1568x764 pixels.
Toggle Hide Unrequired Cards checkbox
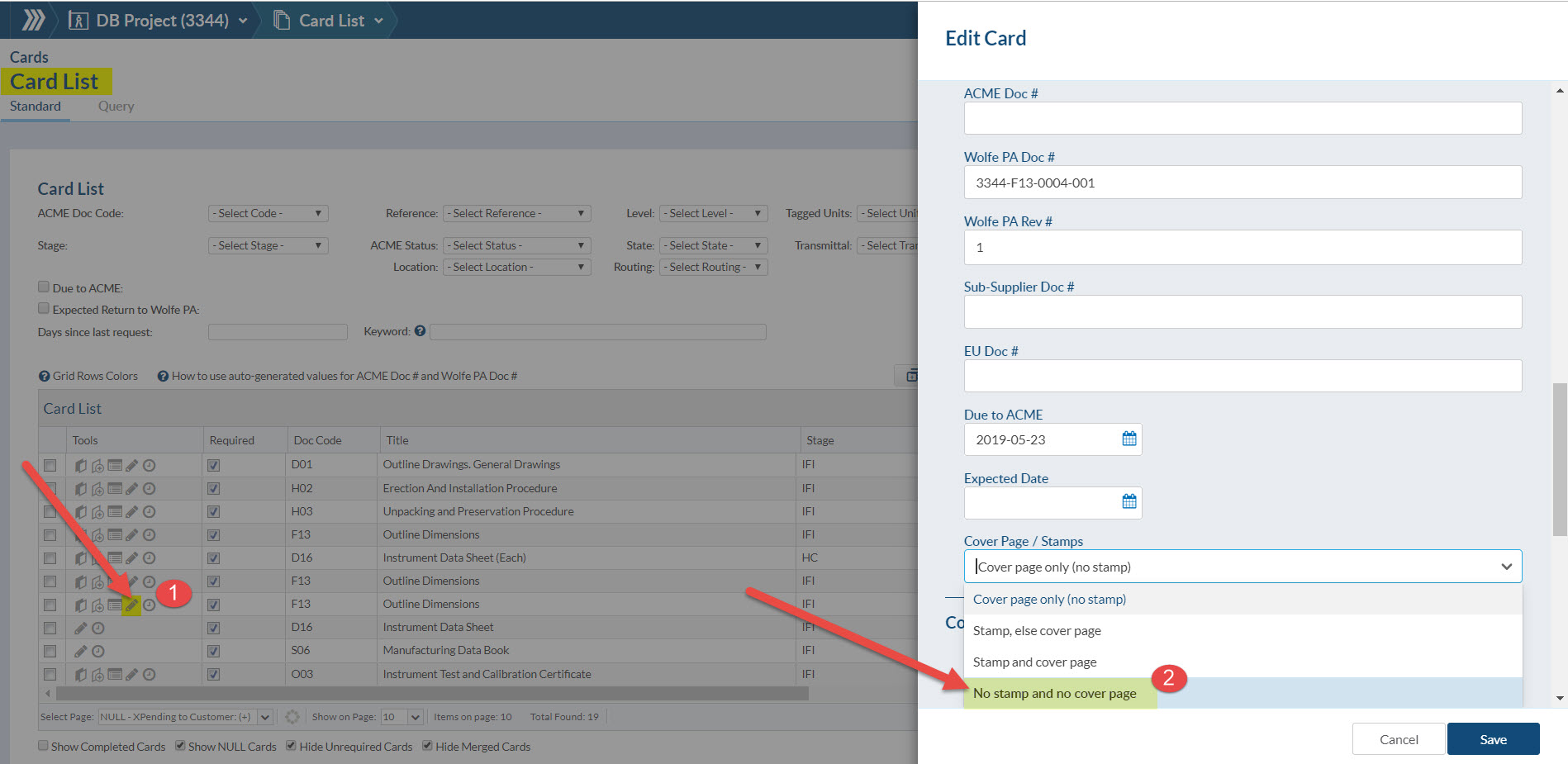point(291,746)
